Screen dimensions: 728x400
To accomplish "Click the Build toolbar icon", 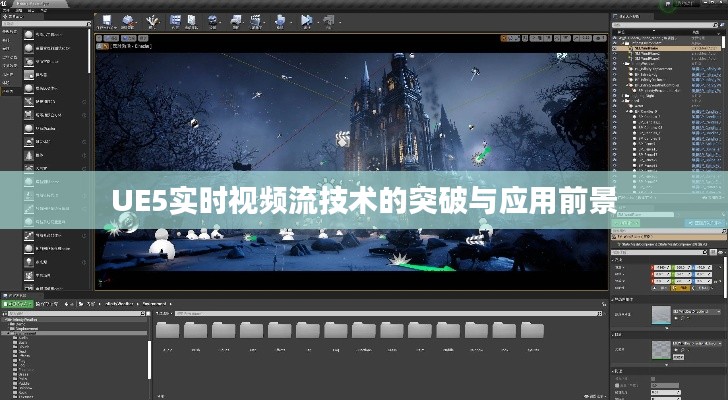I will click(278, 19).
